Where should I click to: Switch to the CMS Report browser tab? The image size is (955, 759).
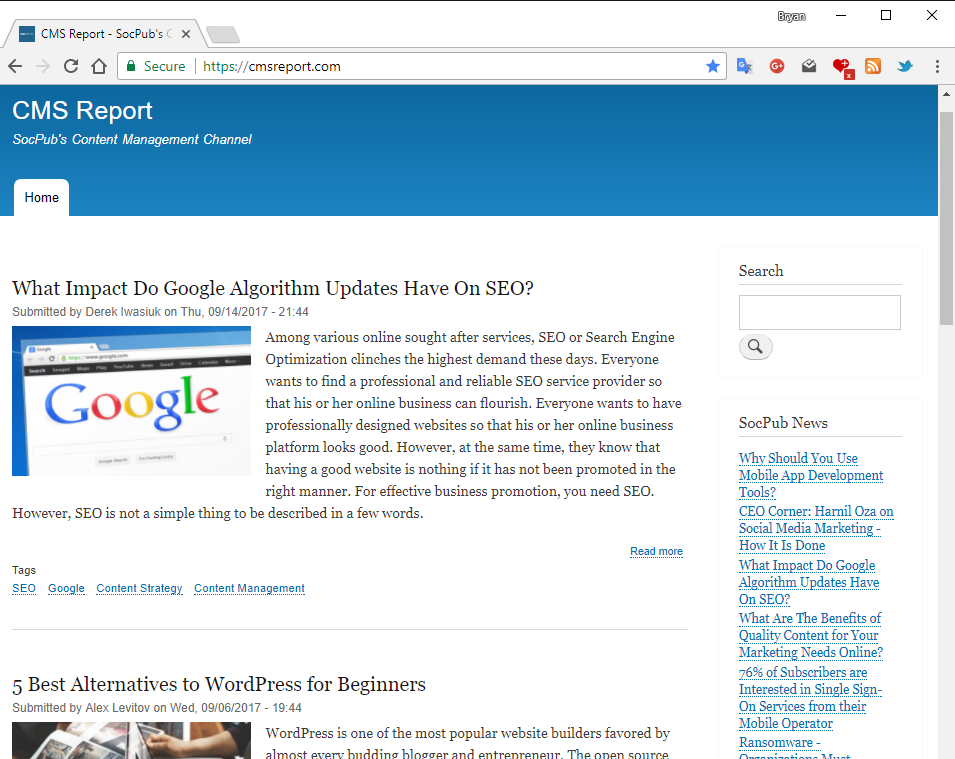100,34
